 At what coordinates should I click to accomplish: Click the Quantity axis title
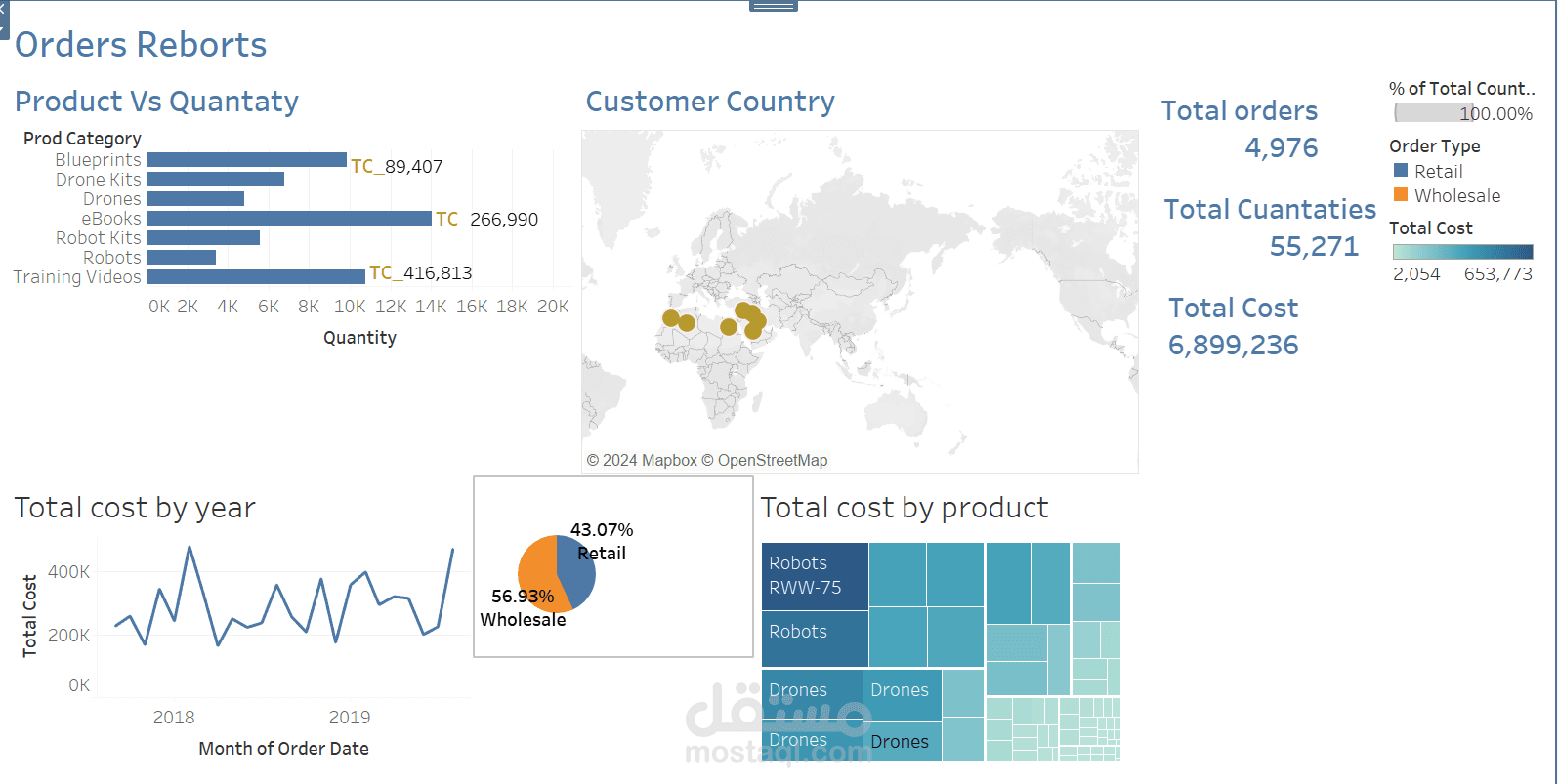pos(359,338)
